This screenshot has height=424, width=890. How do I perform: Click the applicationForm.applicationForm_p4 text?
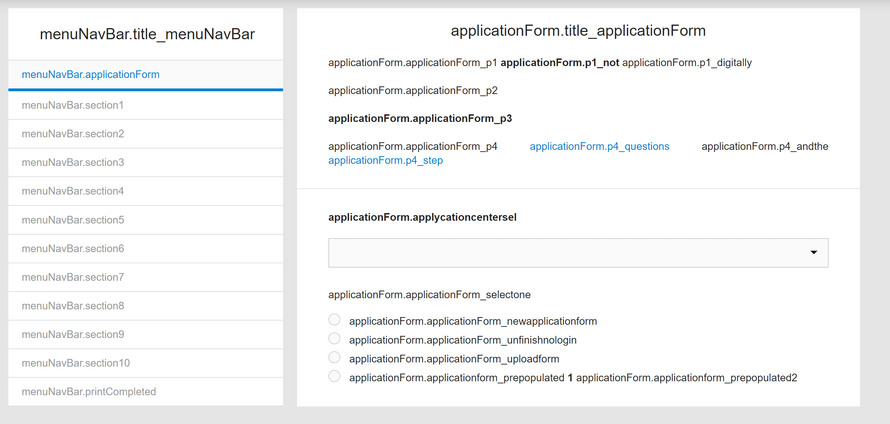pyautogui.click(x=413, y=146)
